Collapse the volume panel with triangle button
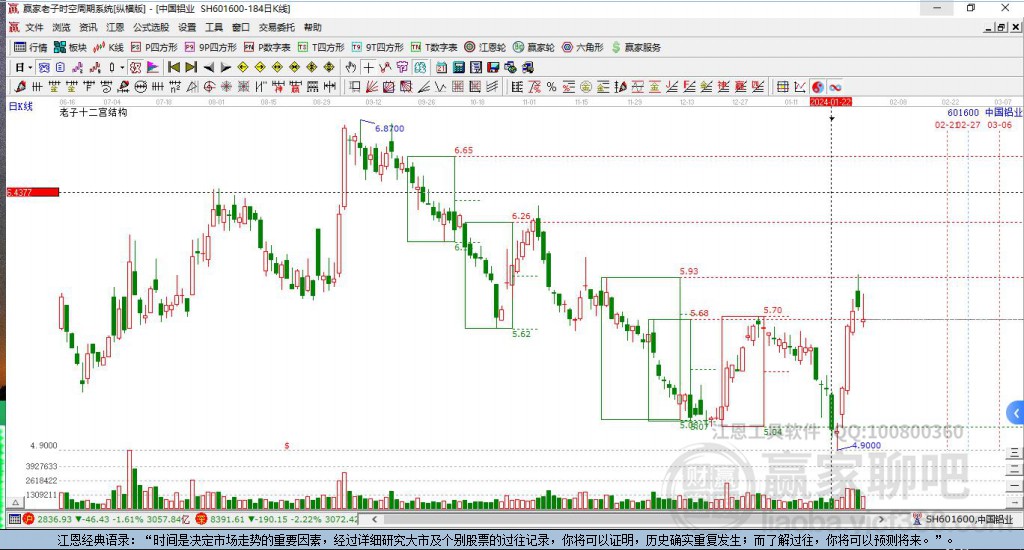This screenshot has width=1024, height=550. (16, 502)
